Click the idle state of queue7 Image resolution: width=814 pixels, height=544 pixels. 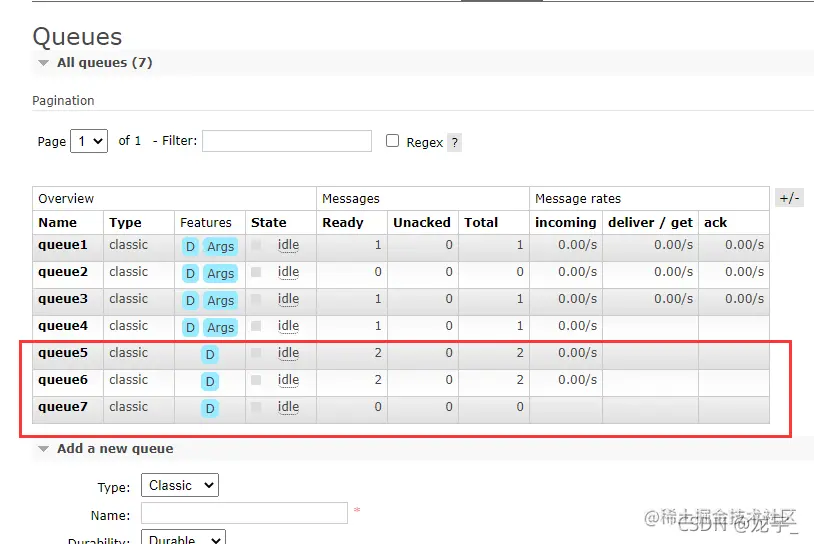click(x=288, y=407)
